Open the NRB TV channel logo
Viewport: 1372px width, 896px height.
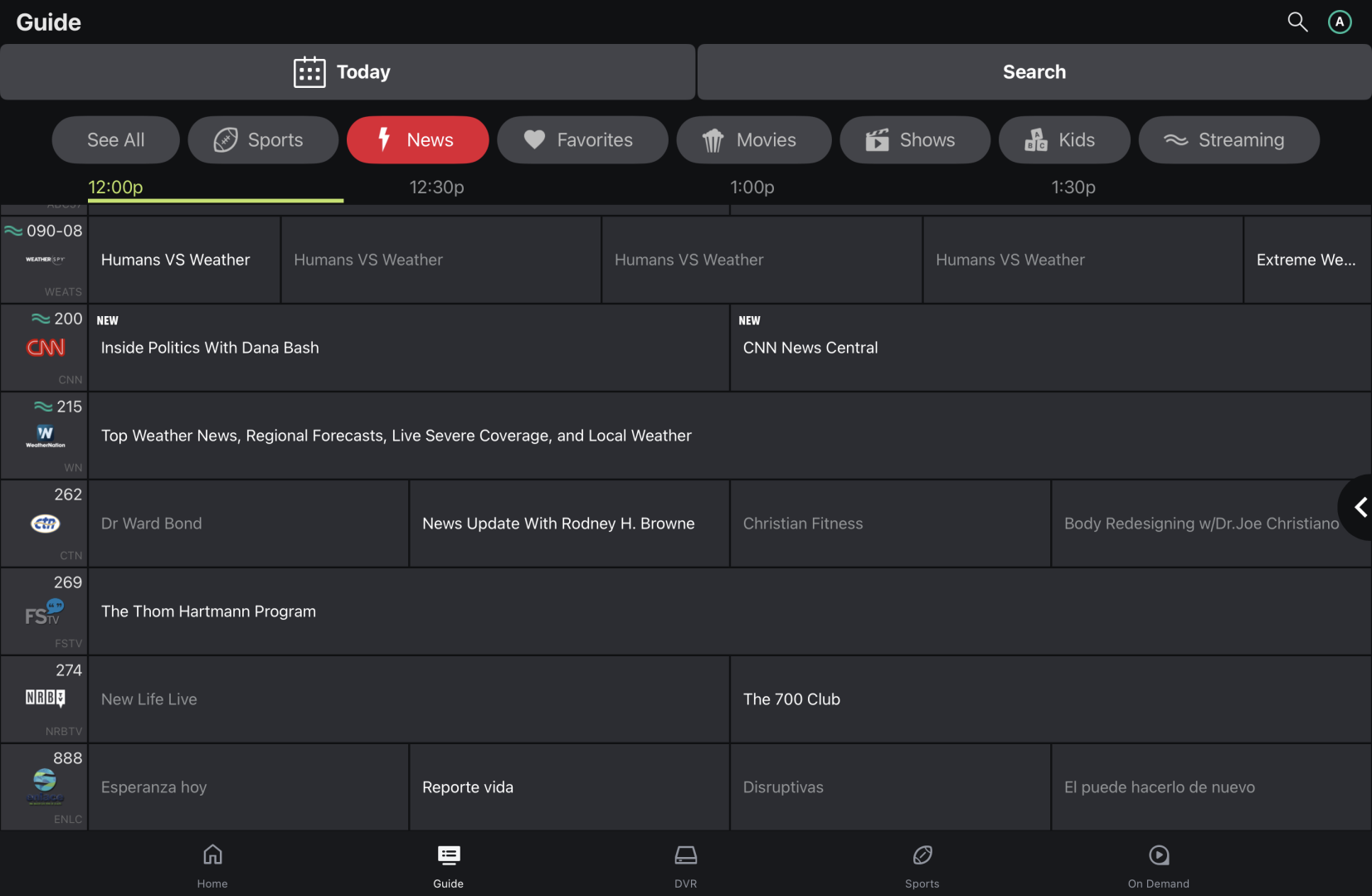click(x=45, y=699)
